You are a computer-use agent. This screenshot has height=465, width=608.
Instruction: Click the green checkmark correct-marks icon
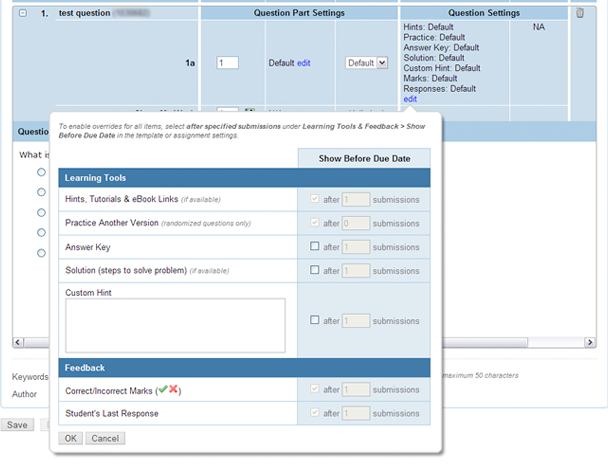point(163,389)
